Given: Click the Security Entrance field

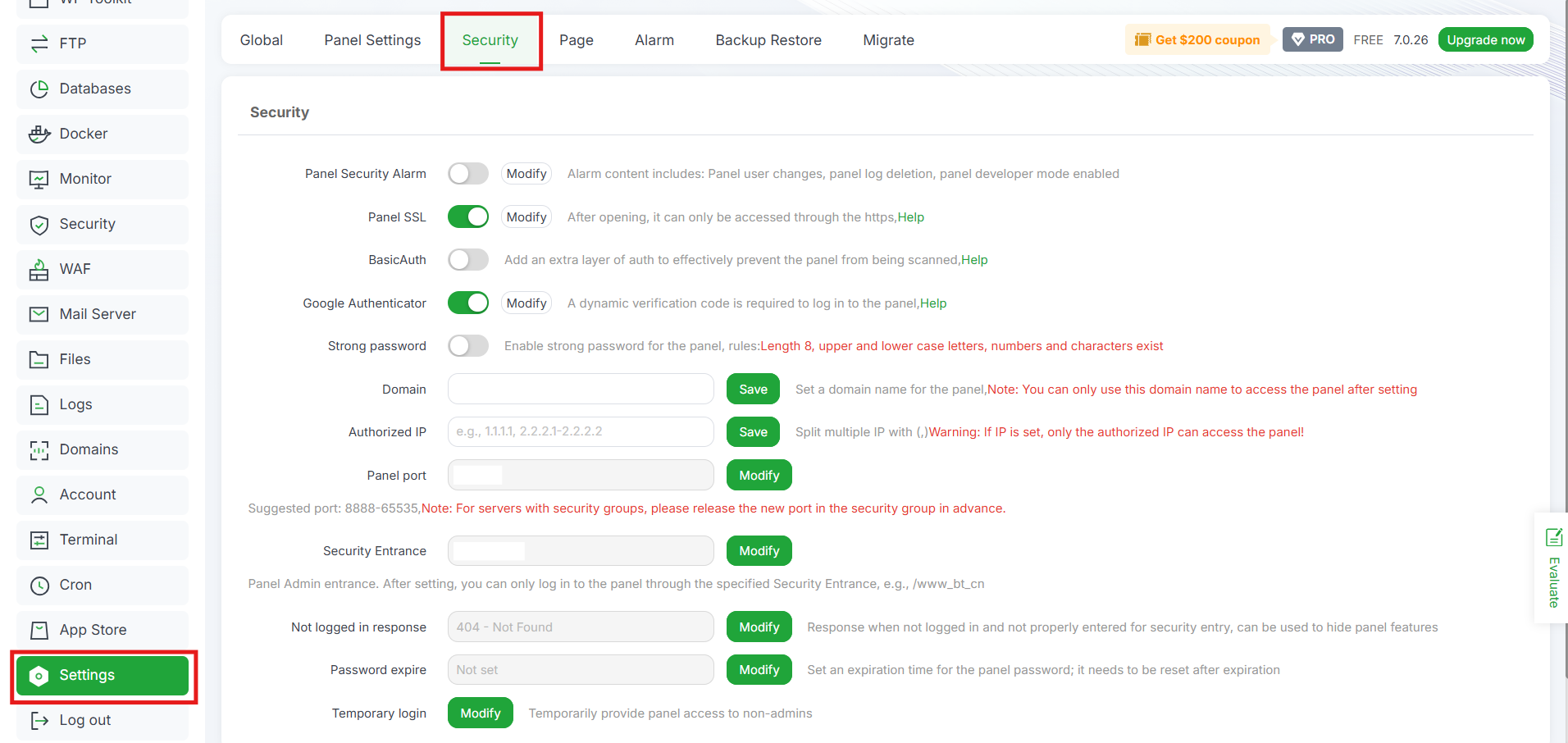Looking at the screenshot, I should click(581, 551).
